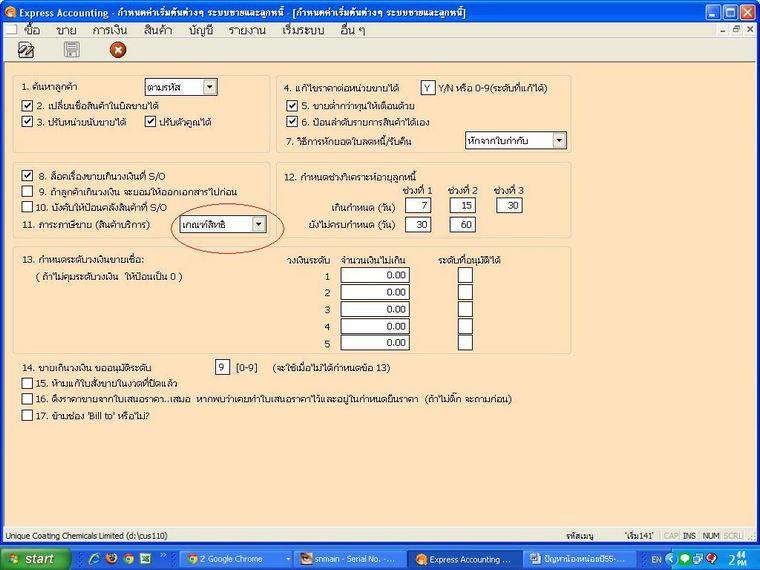
Task: Launch Excel from the quick launch bar
Action: click(145, 559)
